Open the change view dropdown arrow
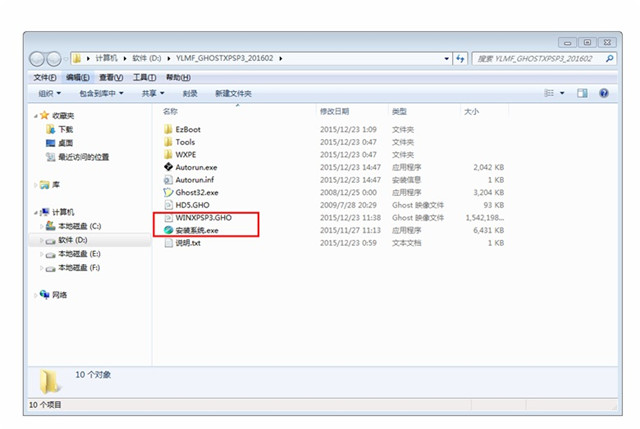Image resolution: width=640 pixels, height=429 pixels. [562, 93]
